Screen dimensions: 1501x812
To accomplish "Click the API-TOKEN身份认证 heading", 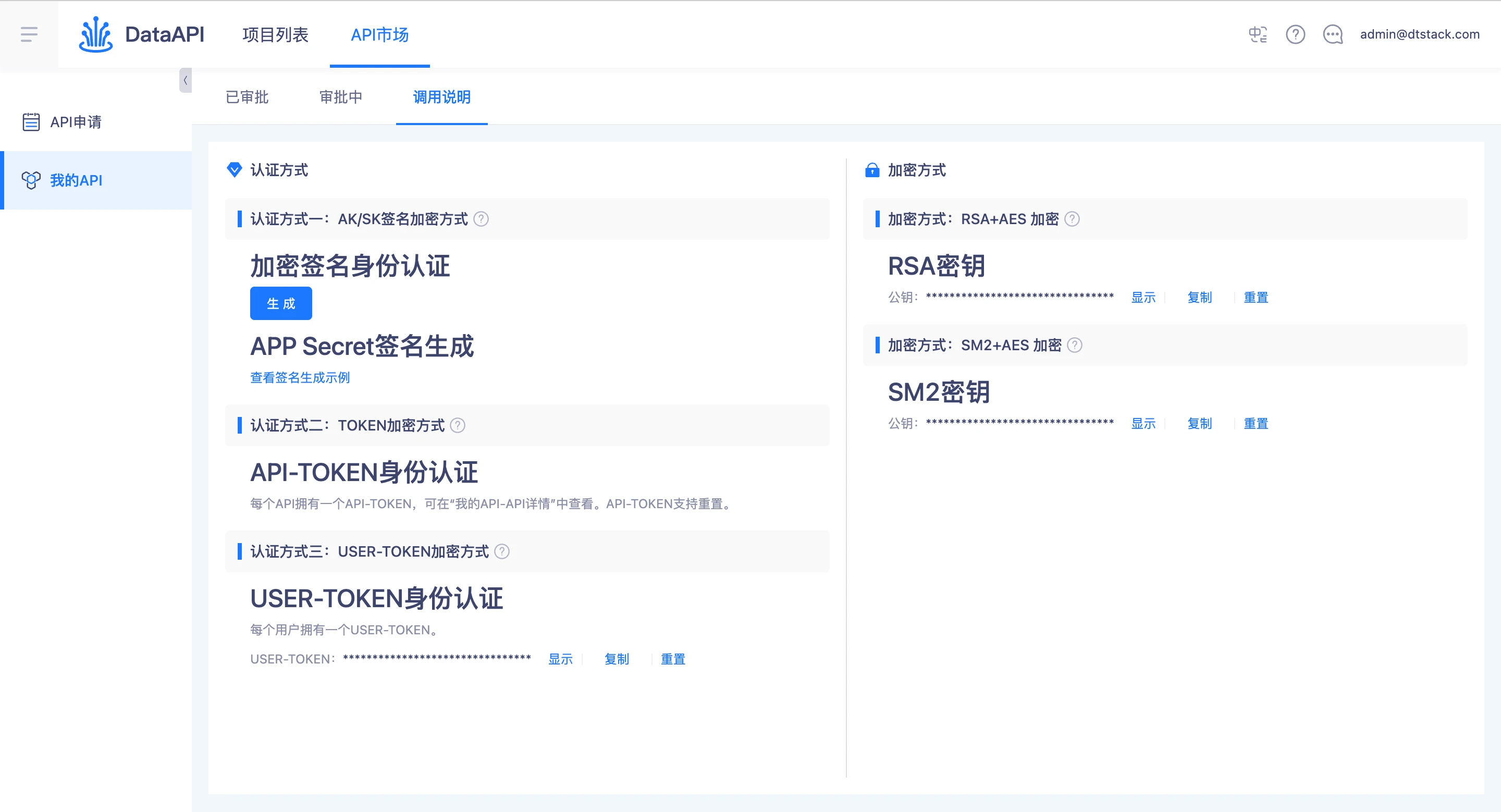I will point(364,472).
